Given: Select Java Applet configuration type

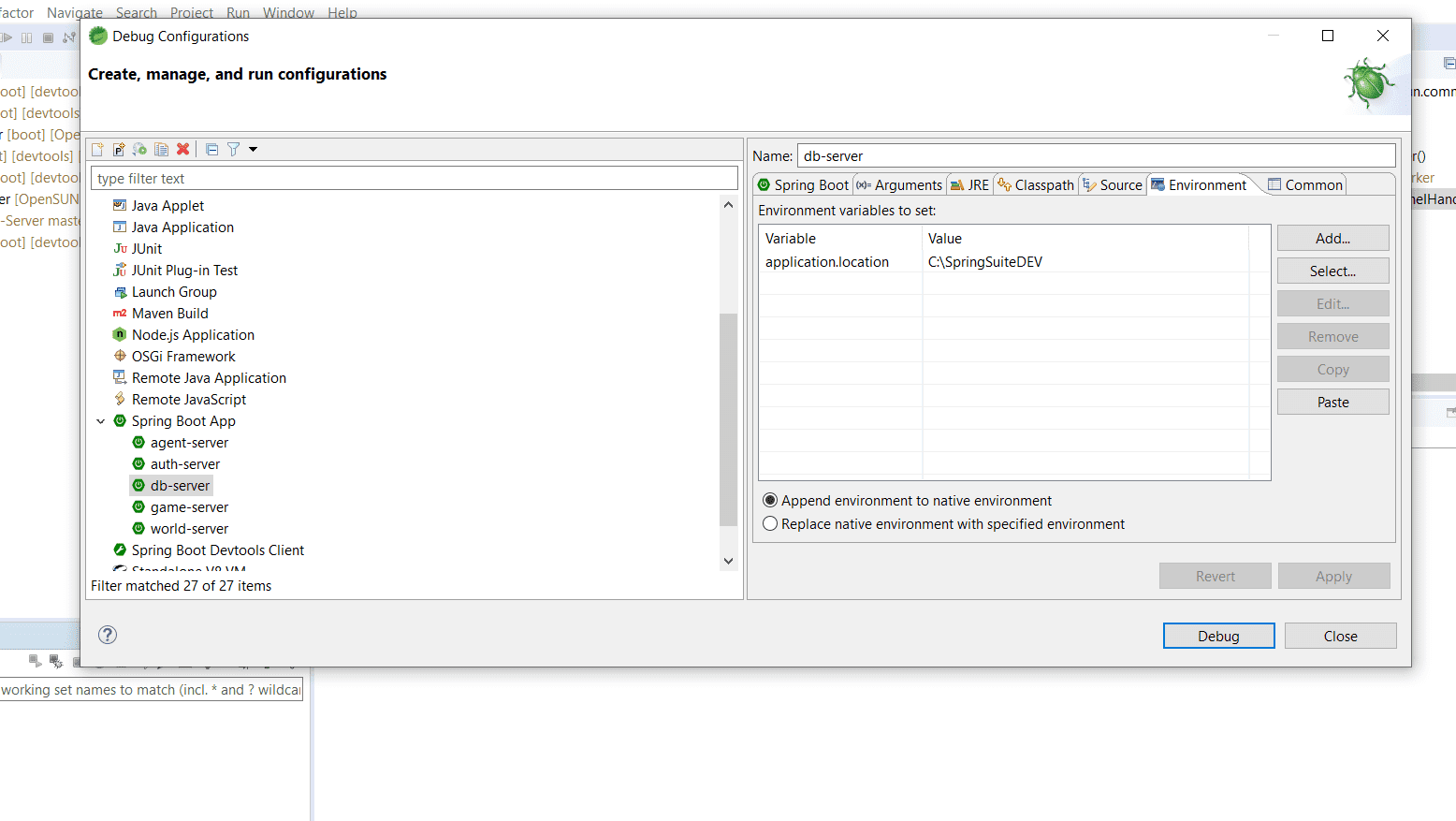Looking at the screenshot, I should point(167,206).
